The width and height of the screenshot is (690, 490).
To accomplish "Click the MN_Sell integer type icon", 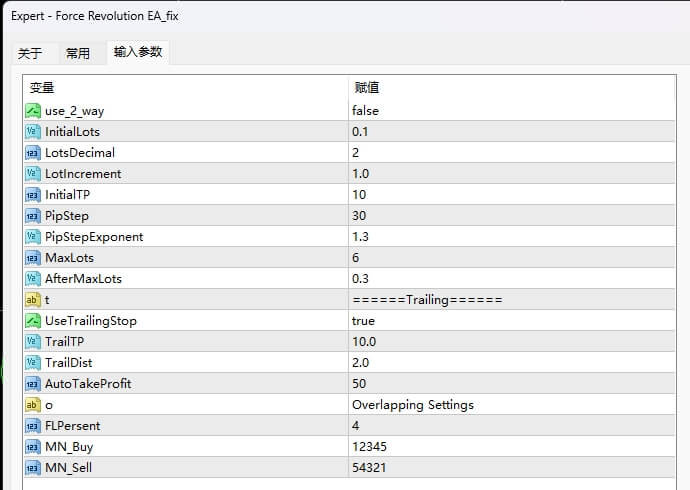I will tap(32, 468).
